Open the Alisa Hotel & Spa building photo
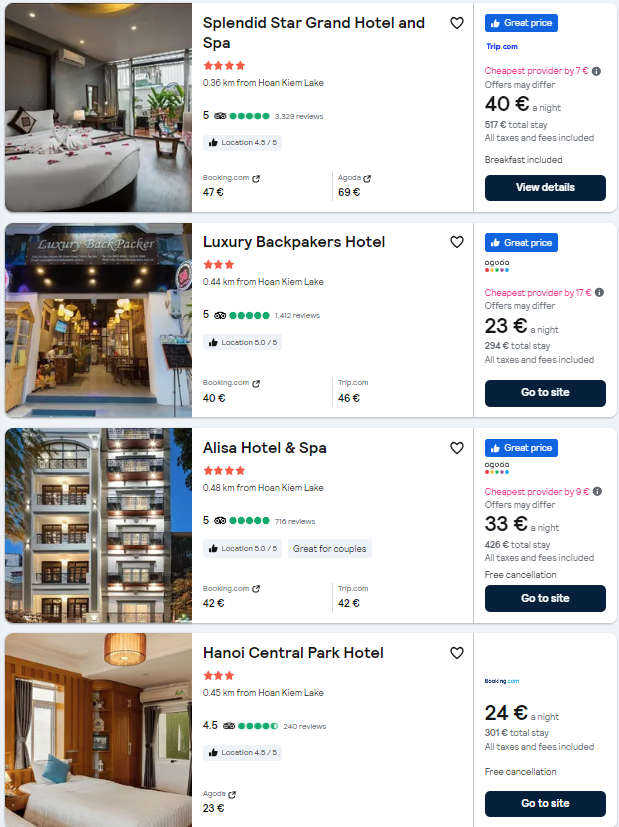Image resolution: width=619 pixels, height=827 pixels. (99, 525)
